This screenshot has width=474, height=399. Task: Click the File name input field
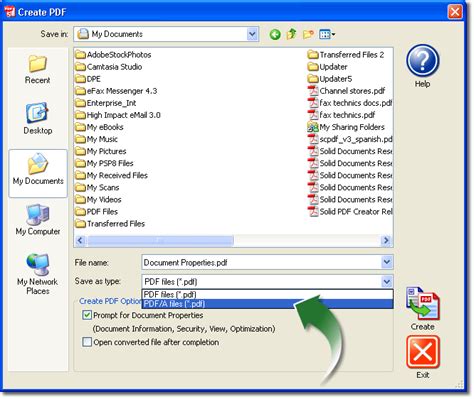(x=262, y=262)
